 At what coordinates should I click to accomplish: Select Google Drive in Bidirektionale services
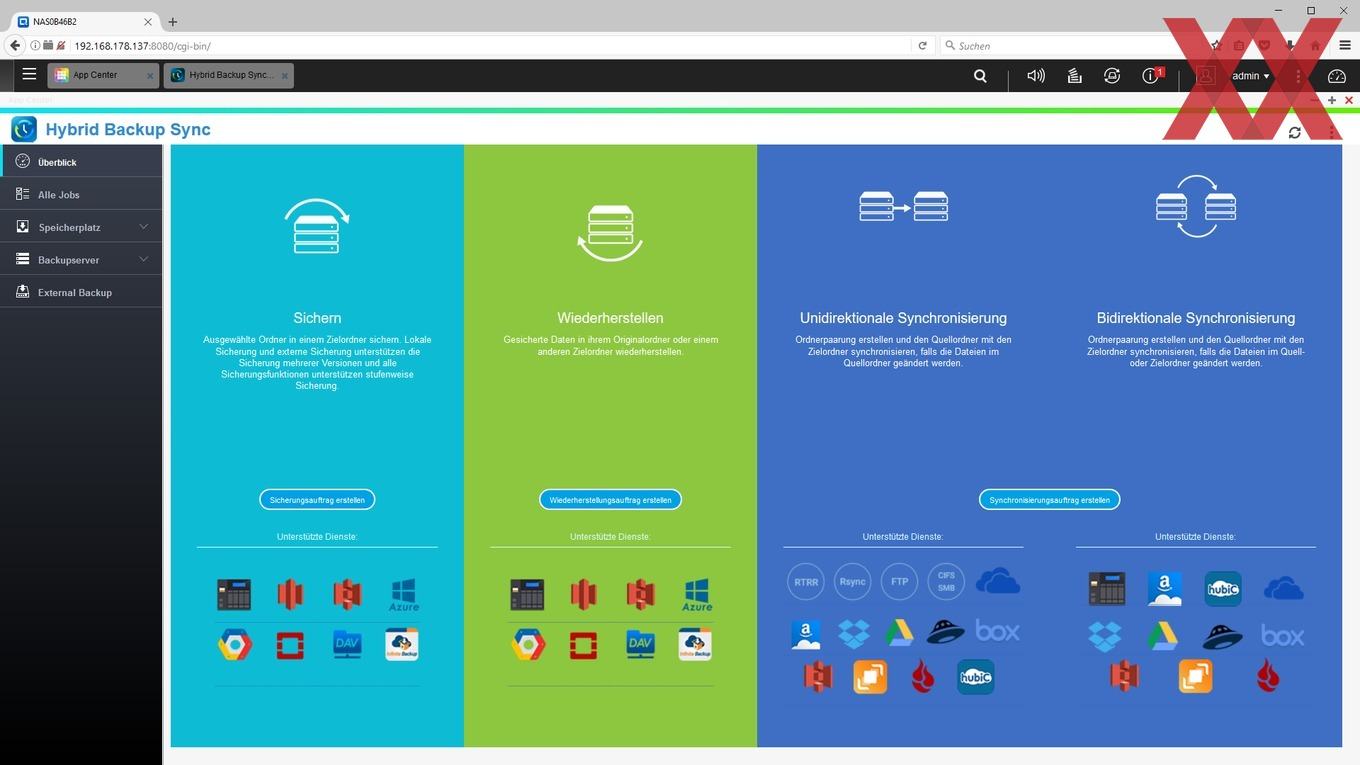[1162, 636]
